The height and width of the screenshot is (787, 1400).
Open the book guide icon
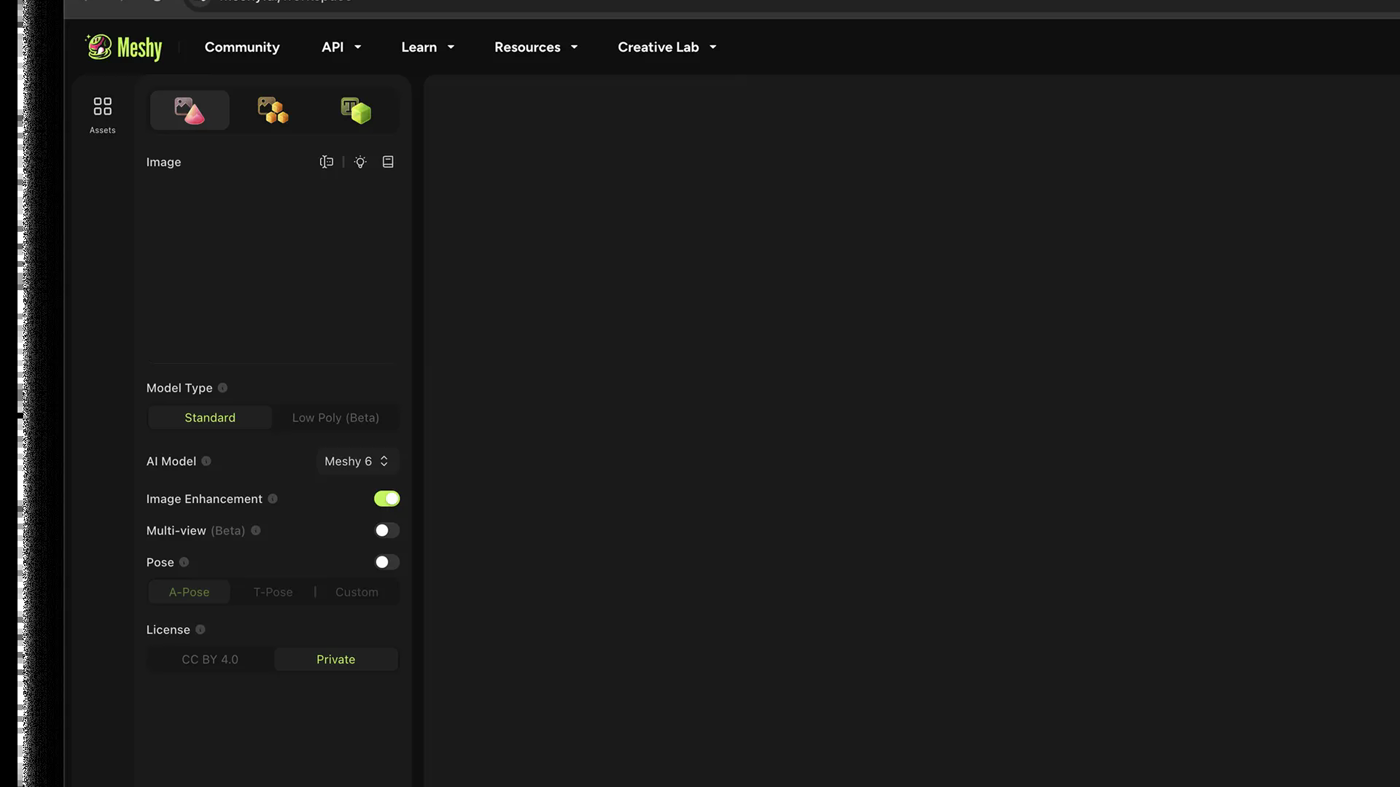click(388, 162)
